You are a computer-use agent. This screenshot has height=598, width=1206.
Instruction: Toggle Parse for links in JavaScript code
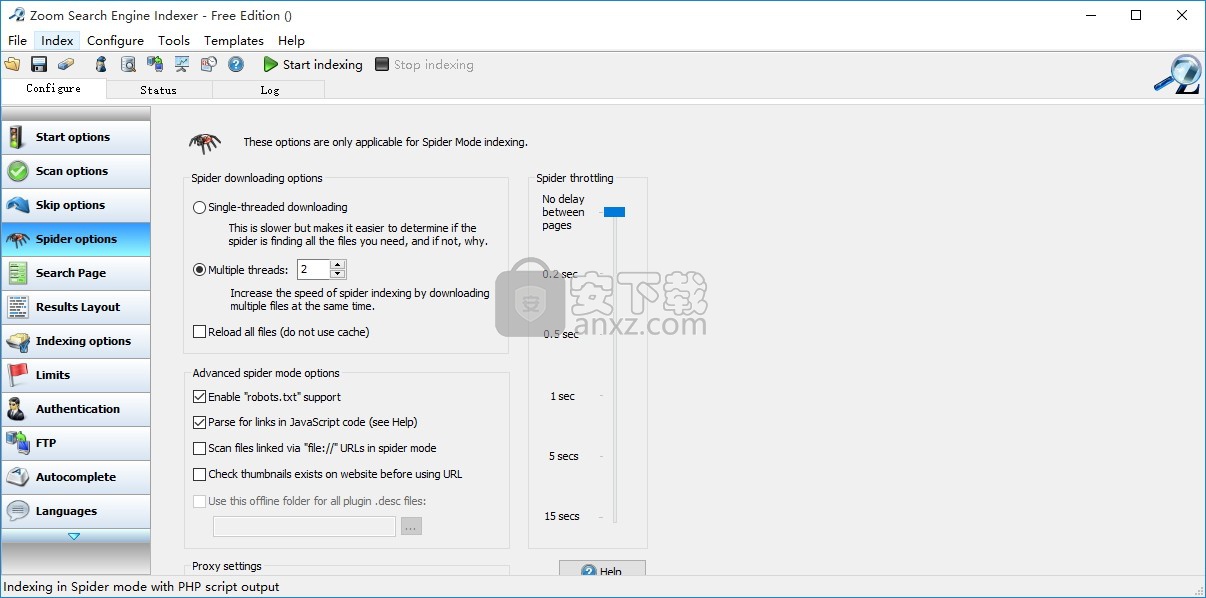[x=199, y=422]
